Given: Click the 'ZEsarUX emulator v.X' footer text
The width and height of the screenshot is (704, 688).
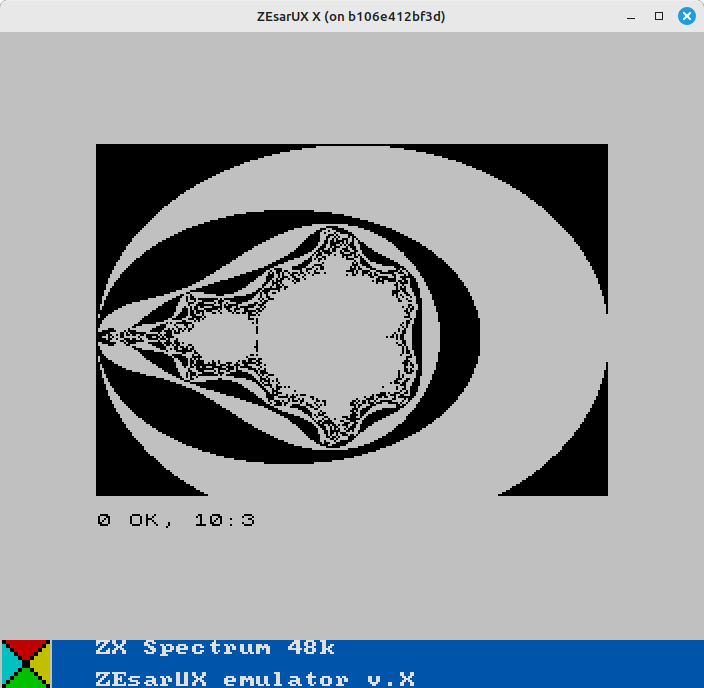Looking at the screenshot, I should click(255, 679).
